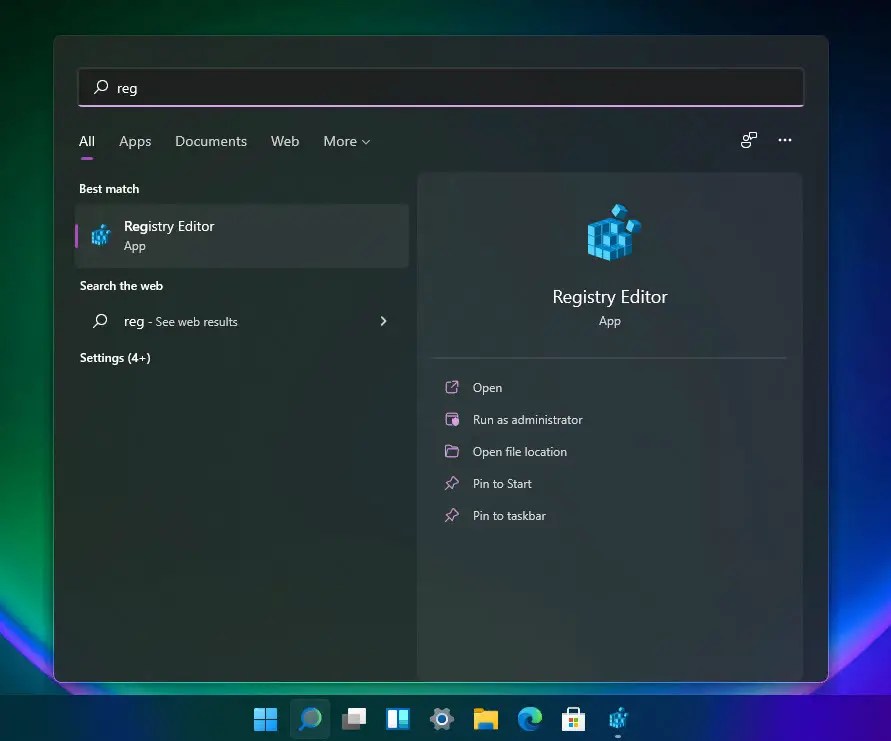Choose Pin to taskbar
This screenshot has height=741, width=891.
[495, 515]
